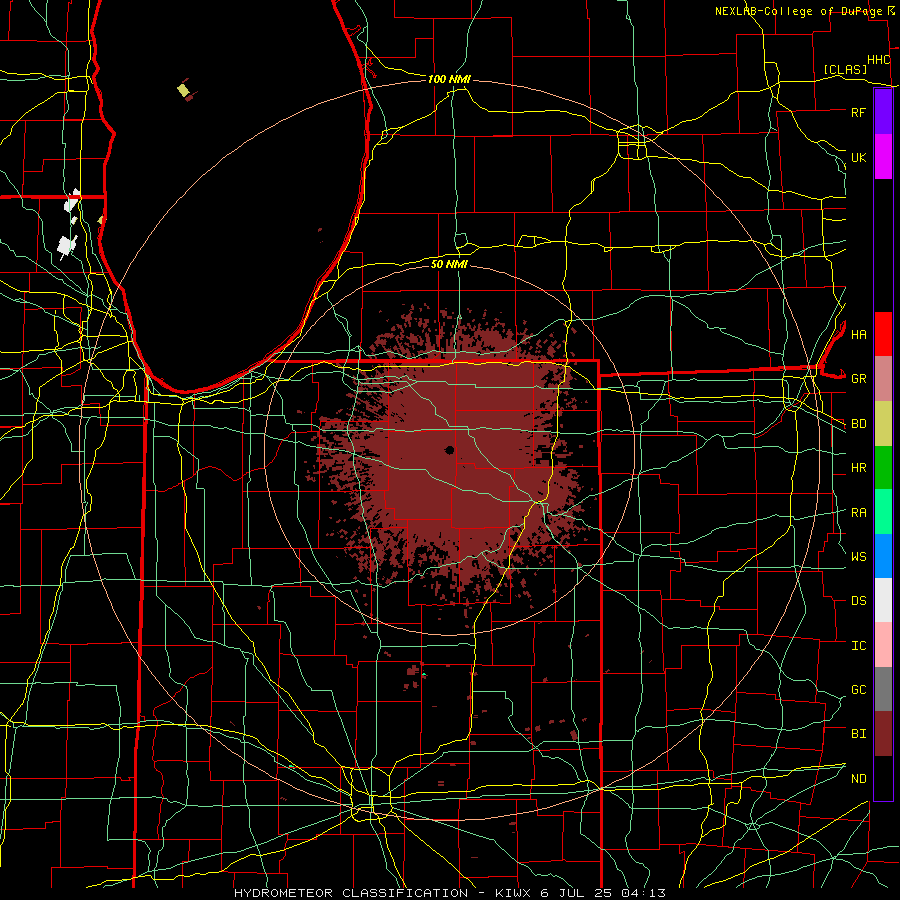This screenshot has width=900, height=900.
Task: Click the HHC product code label
Action: [878, 60]
